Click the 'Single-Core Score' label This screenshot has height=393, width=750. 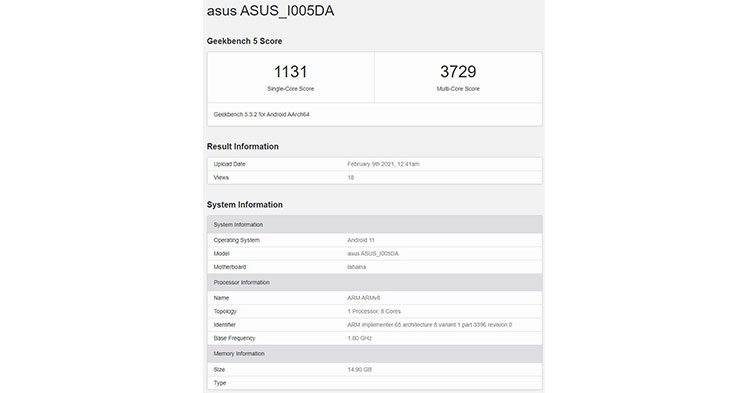click(290, 89)
